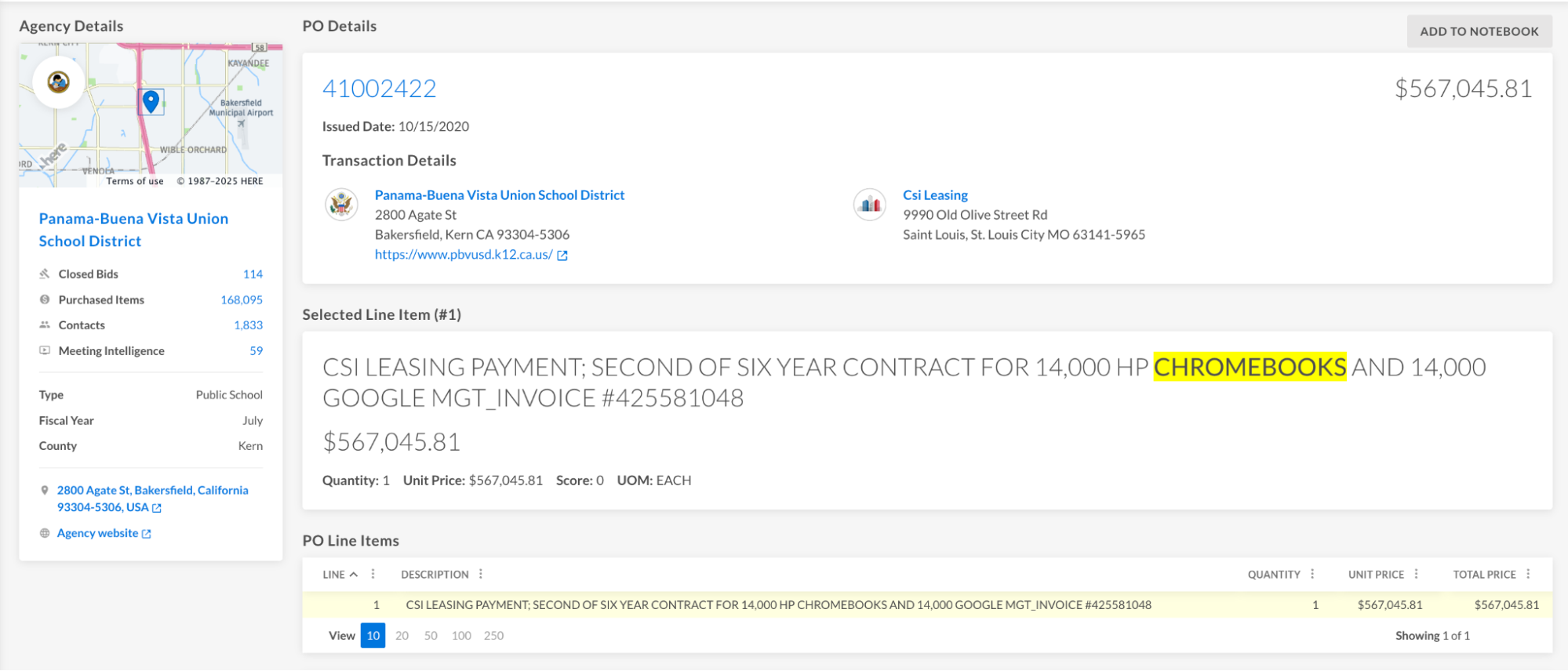This screenshot has width=1568, height=671.
Task: Select 100 rows per page option
Action: tap(461, 636)
